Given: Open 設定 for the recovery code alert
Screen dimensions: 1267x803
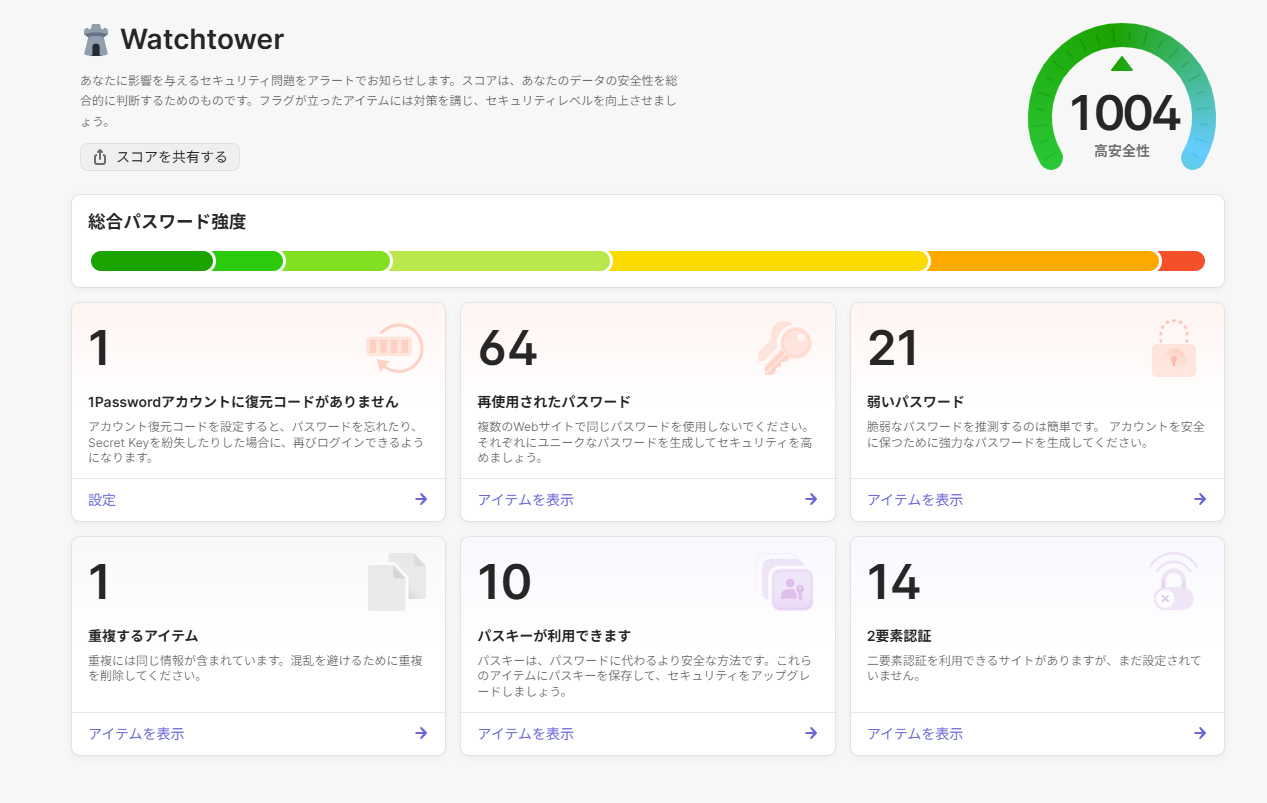Looking at the screenshot, I should tap(101, 499).
